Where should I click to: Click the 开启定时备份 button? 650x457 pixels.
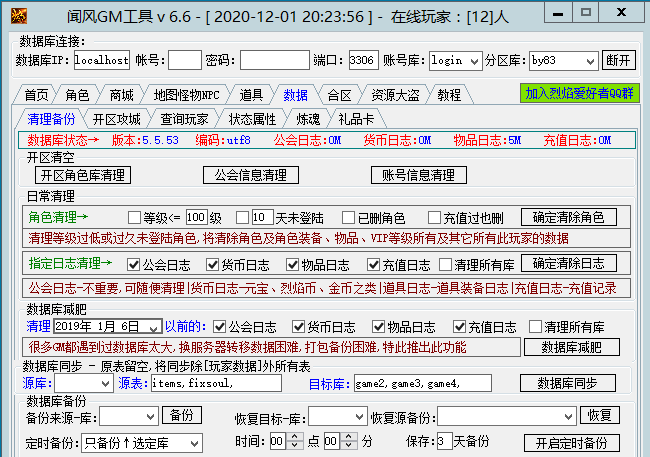(572, 443)
